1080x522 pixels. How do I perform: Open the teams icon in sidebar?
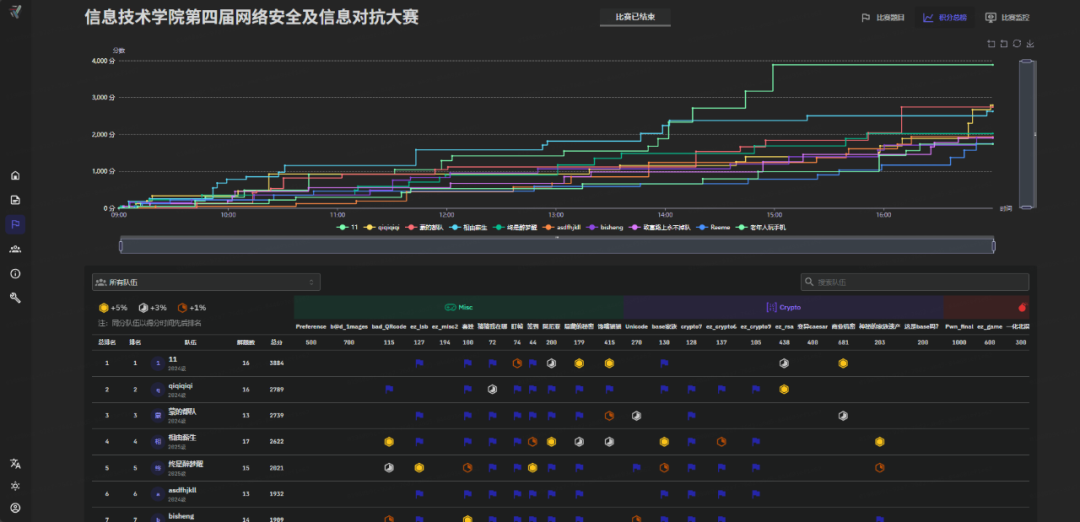15,248
